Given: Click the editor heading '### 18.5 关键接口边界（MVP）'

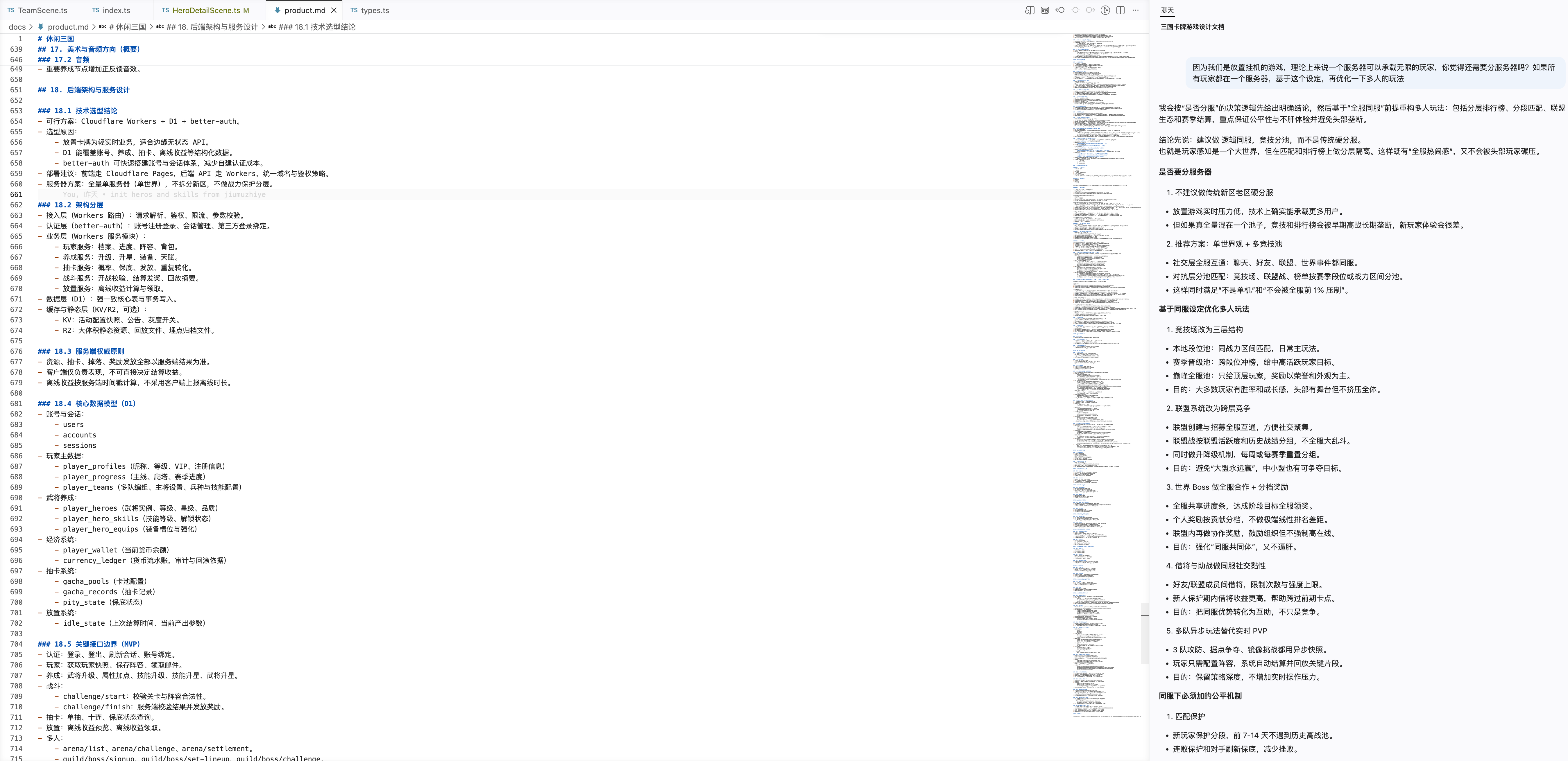Looking at the screenshot, I should tap(89, 644).
